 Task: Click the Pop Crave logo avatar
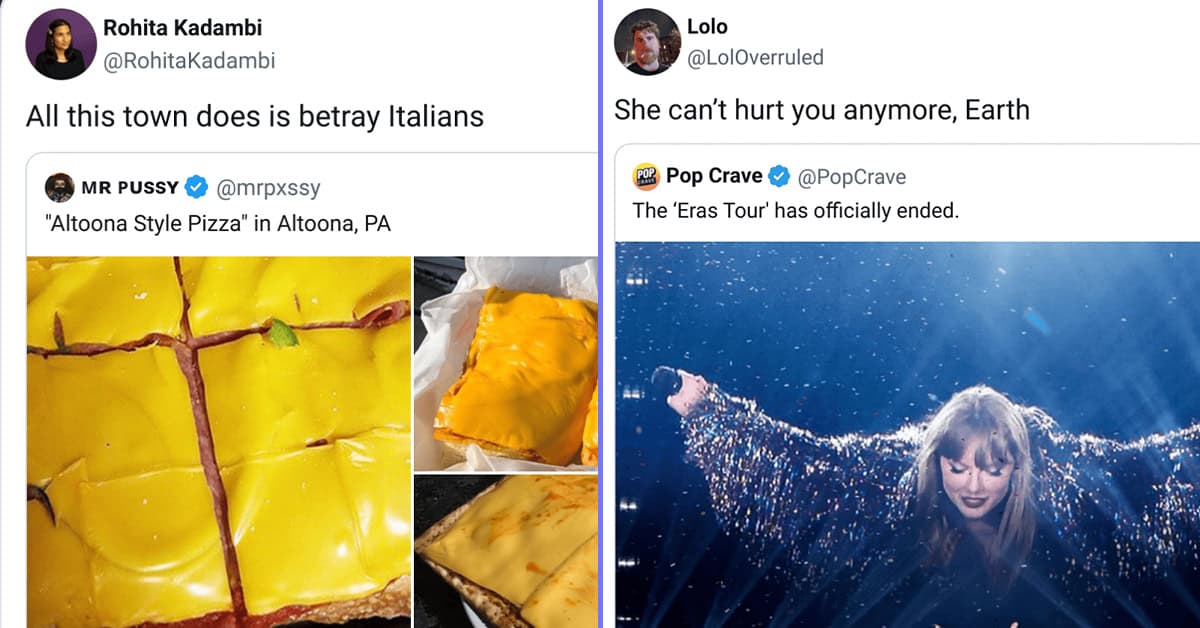coord(646,177)
